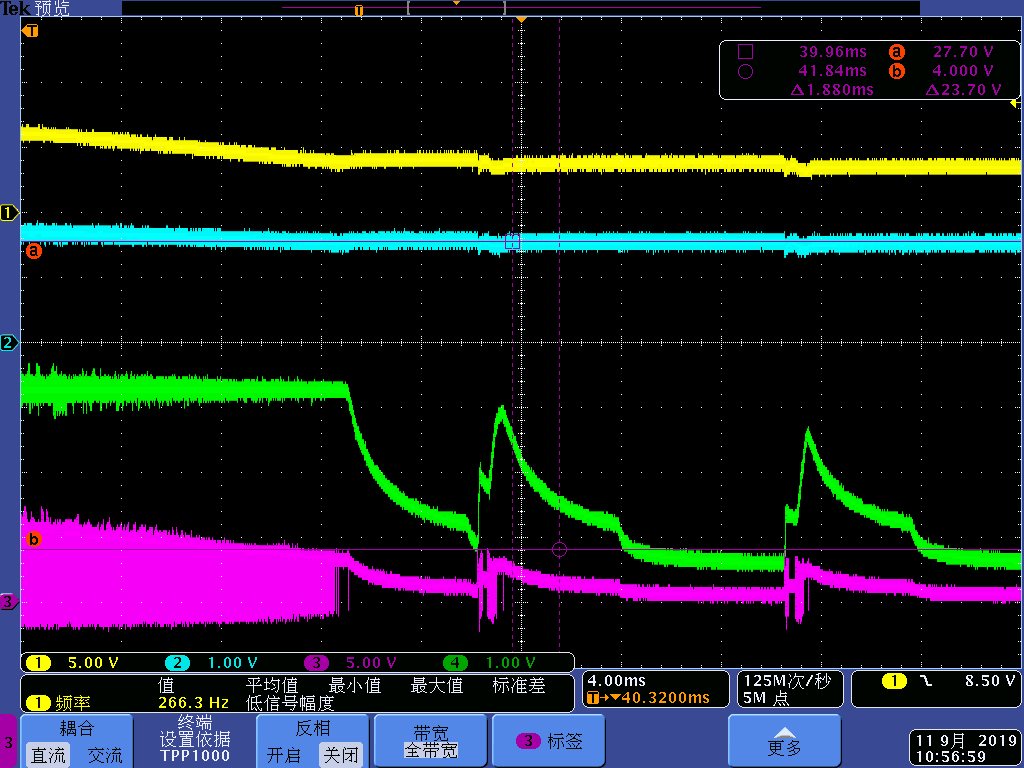Click the 低信号幅度 low amplitude warning

click(x=289, y=703)
